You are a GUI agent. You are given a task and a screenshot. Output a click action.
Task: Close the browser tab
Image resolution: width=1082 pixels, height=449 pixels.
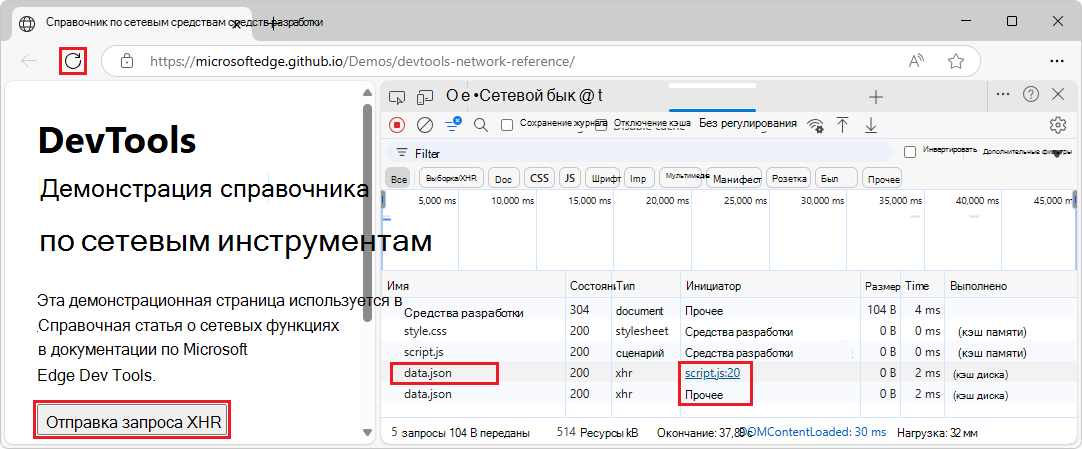tap(235, 23)
